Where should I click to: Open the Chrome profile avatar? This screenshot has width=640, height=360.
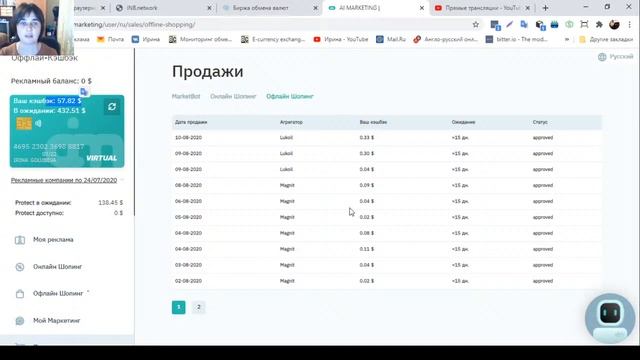pos(614,24)
